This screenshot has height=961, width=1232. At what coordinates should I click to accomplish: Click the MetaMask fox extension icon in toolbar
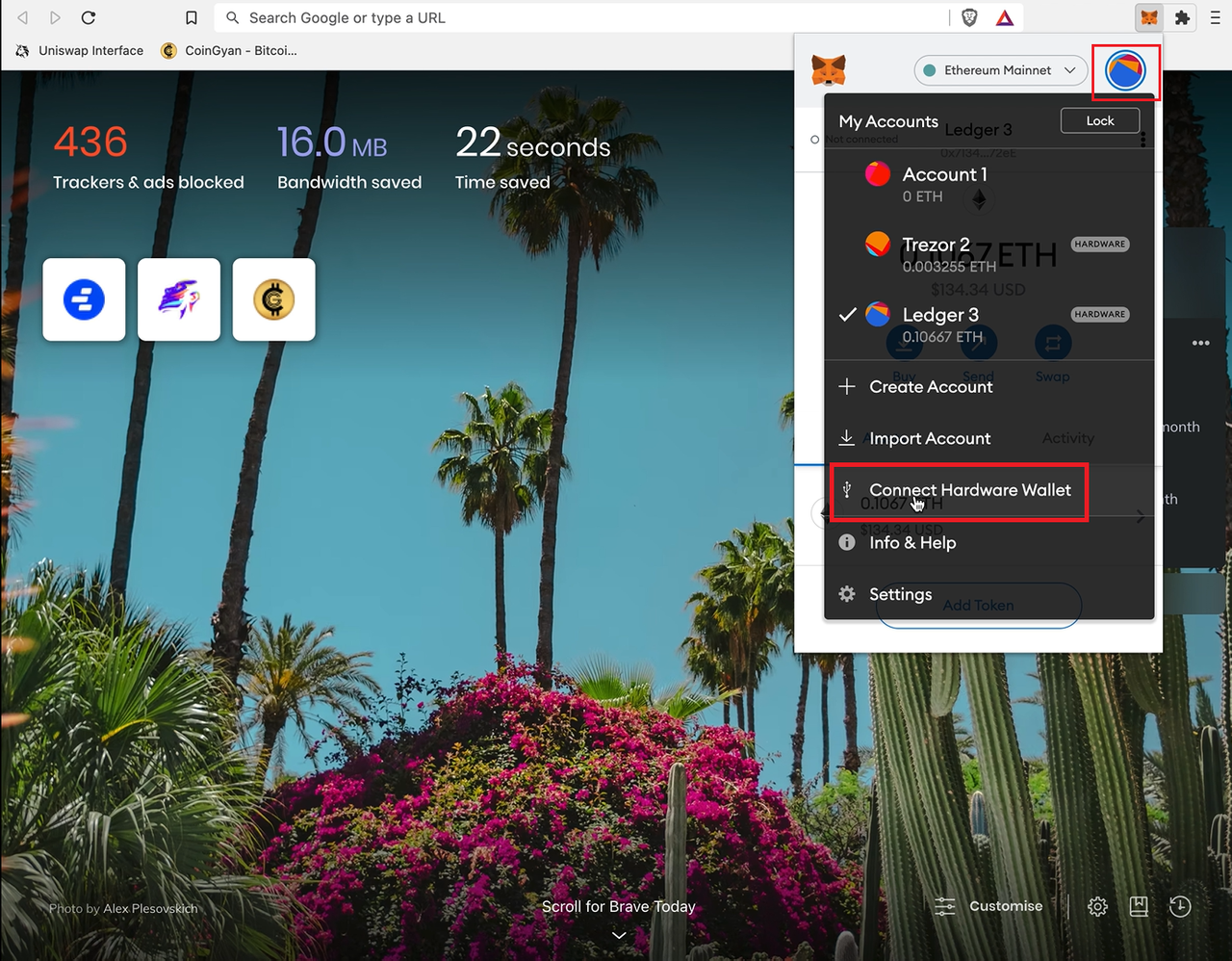pyautogui.click(x=1149, y=17)
